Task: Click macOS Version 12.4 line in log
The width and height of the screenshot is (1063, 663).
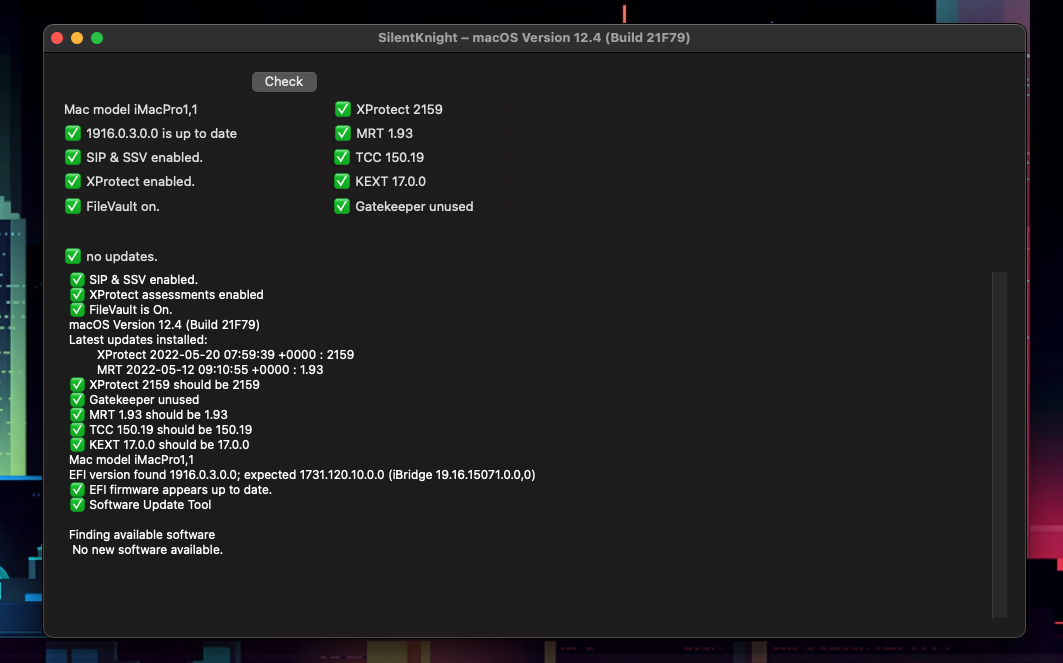Action: coord(164,325)
